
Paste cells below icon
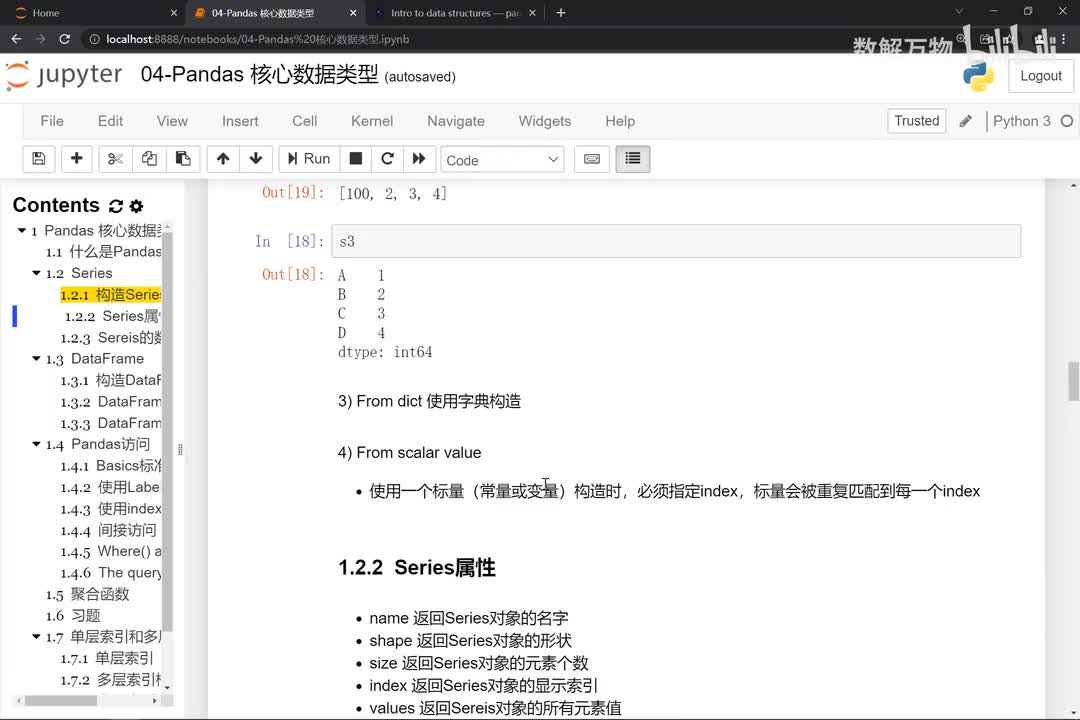pos(183,159)
